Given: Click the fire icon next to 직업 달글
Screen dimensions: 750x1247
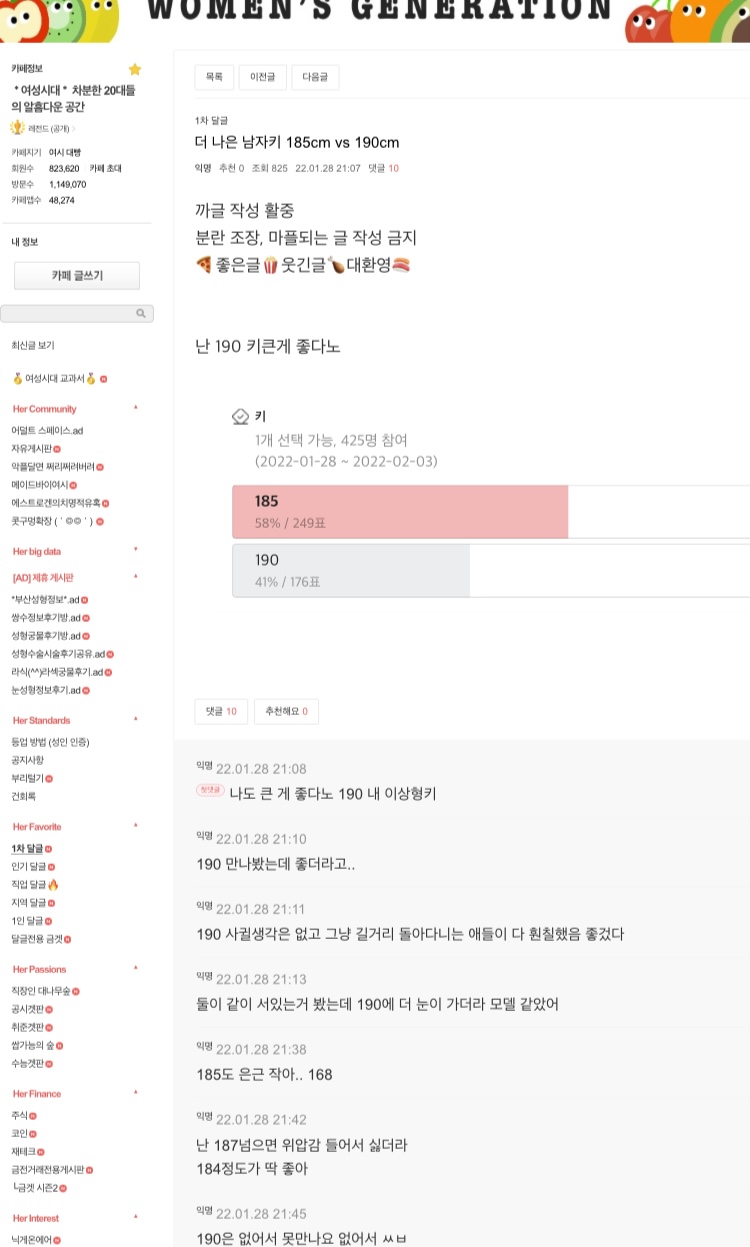Looking at the screenshot, I should click(53, 885).
